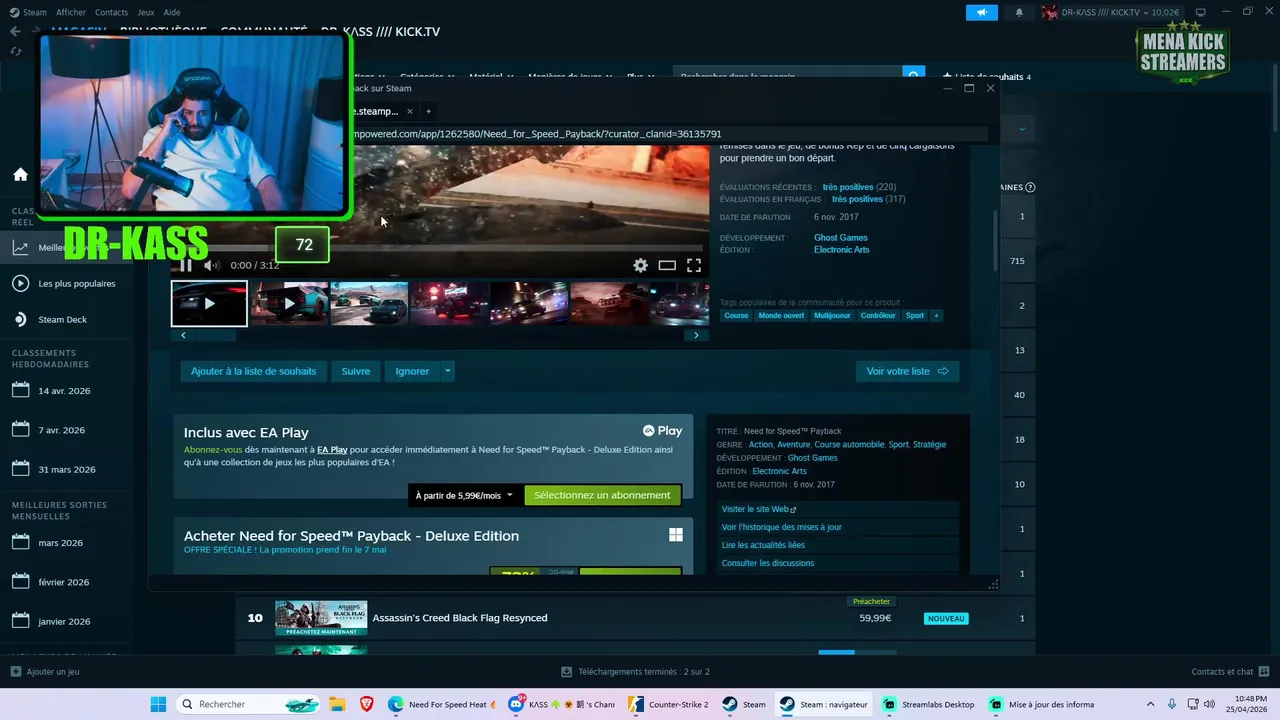Open notifications bell icon
This screenshot has height=720, width=1280.
[1019, 12]
